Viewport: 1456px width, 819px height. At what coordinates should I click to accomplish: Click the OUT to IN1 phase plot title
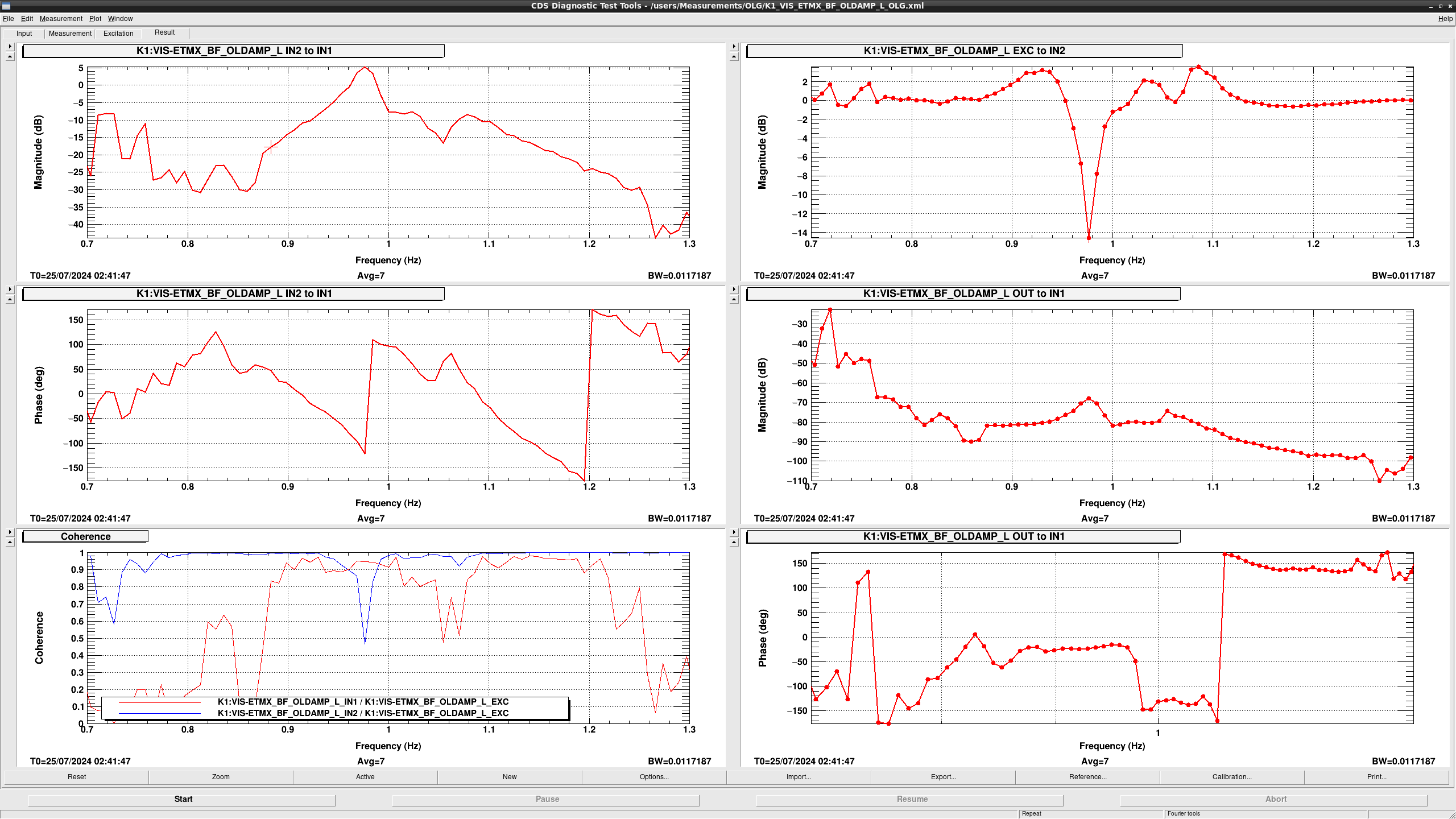coord(963,536)
